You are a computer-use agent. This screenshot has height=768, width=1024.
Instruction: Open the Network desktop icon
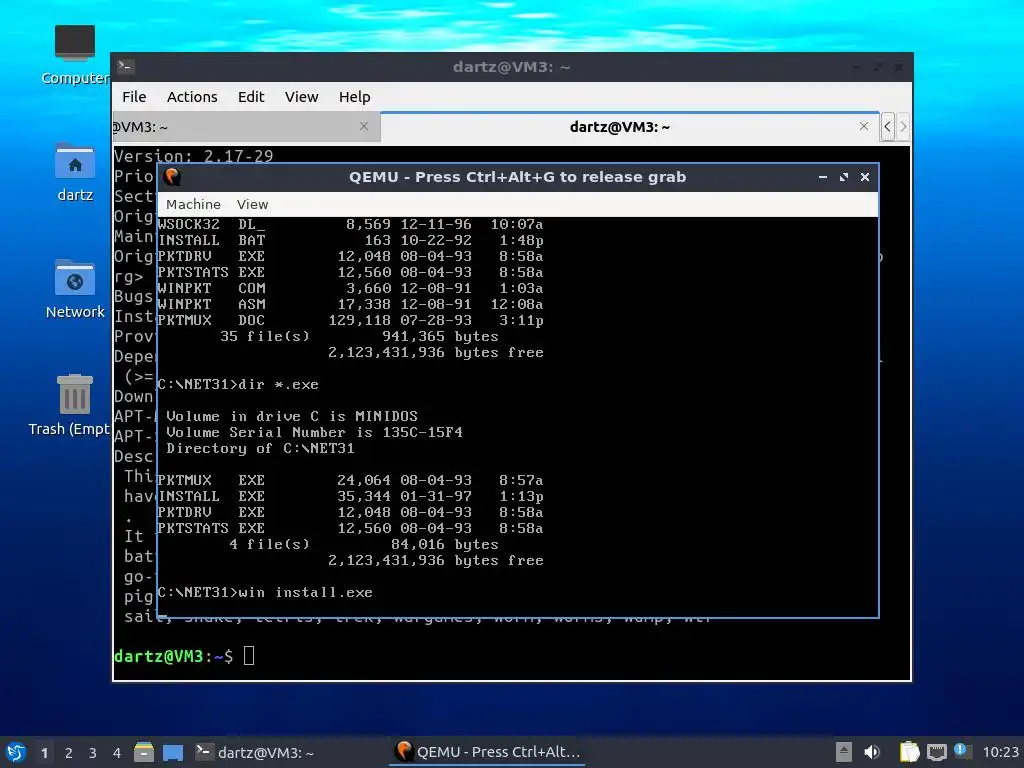click(x=75, y=289)
